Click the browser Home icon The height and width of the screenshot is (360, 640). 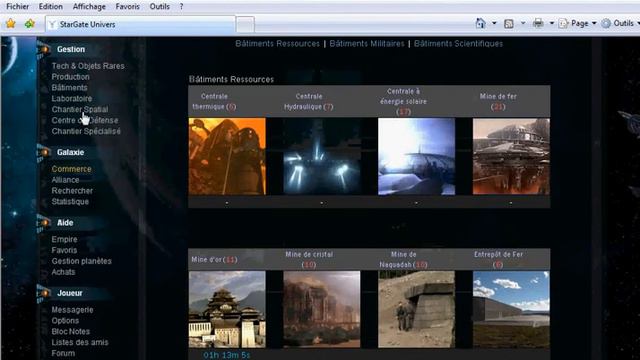[481, 24]
